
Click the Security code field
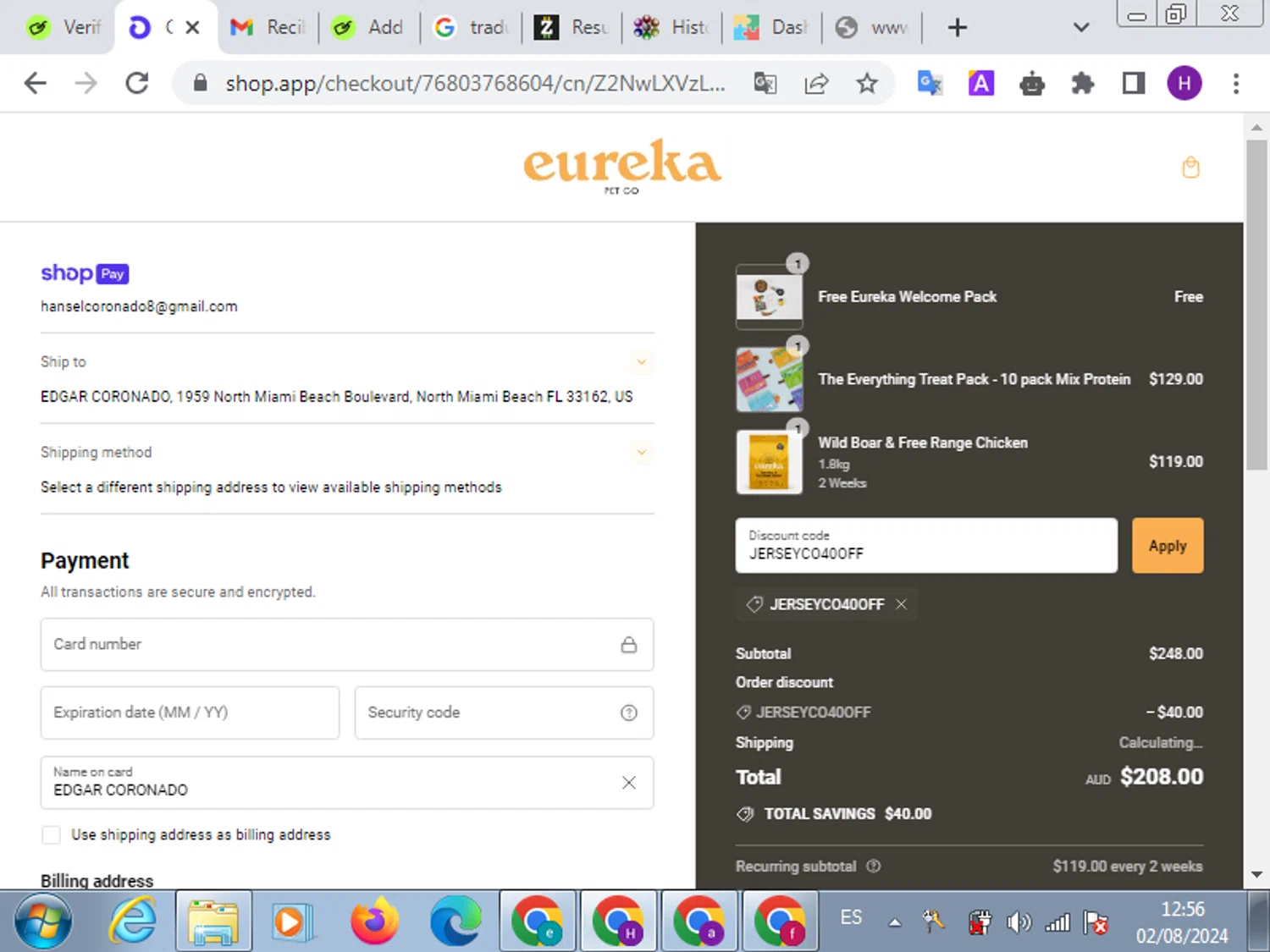point(504,713)
